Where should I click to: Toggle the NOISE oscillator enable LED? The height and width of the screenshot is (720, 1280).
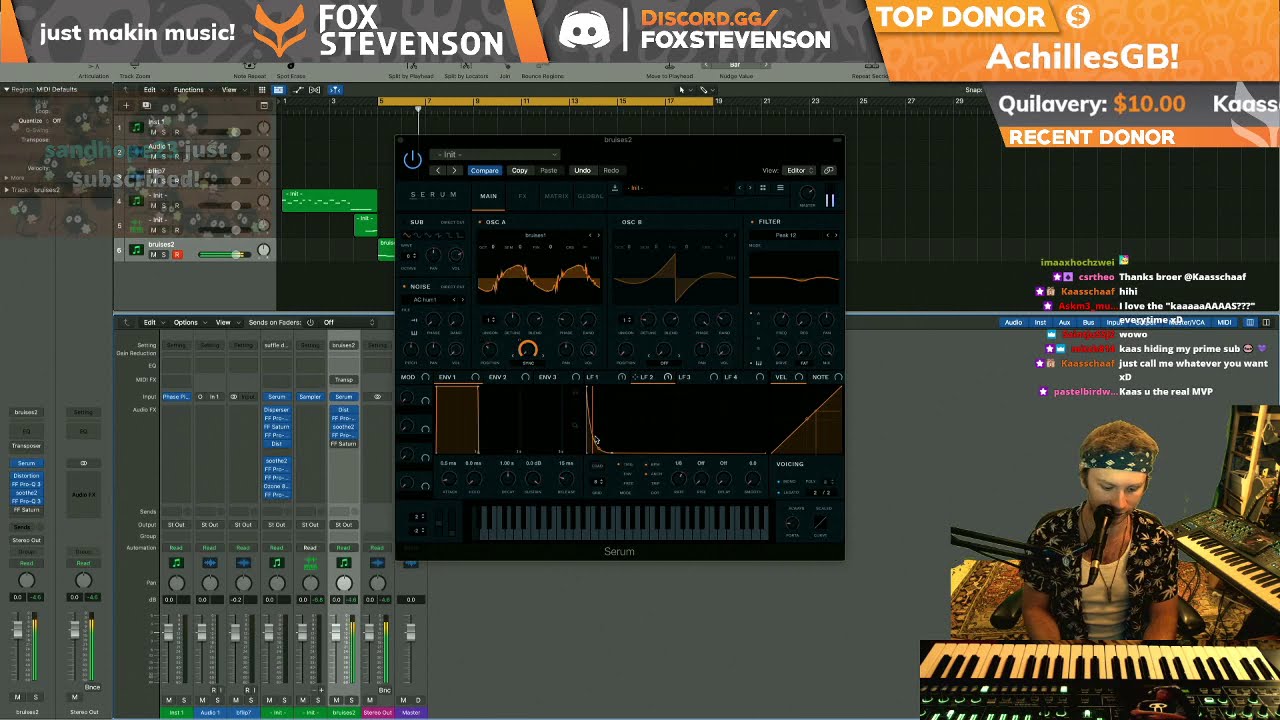(x=404, y=287)
